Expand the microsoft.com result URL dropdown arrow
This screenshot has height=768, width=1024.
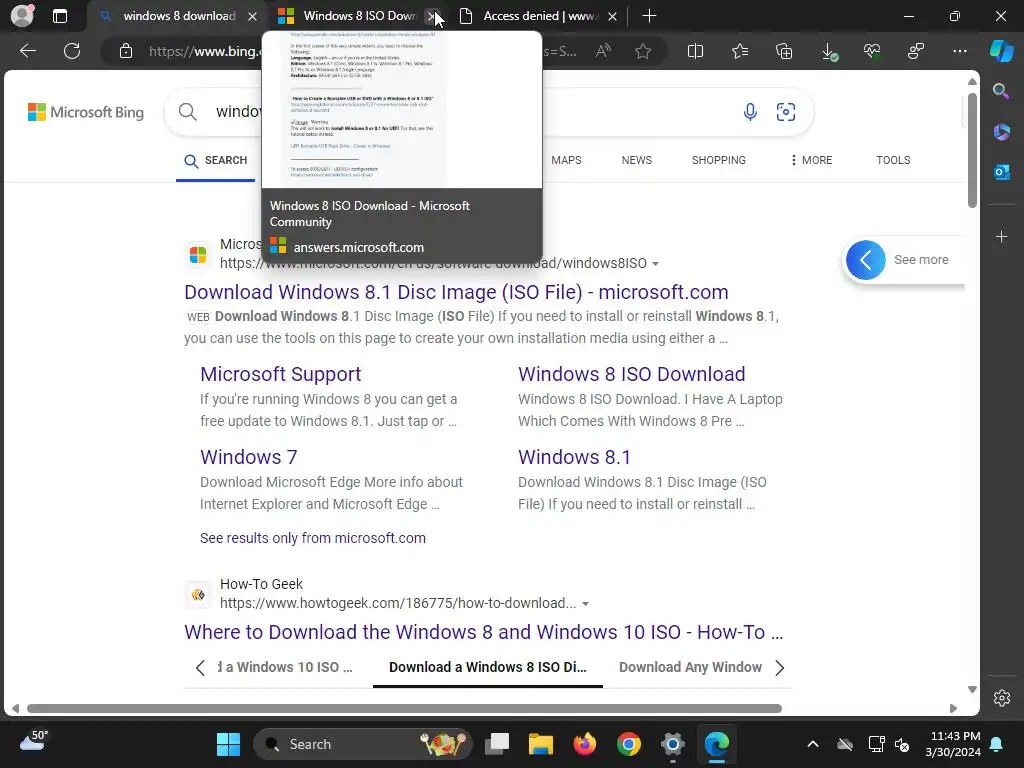click(655, 264)
